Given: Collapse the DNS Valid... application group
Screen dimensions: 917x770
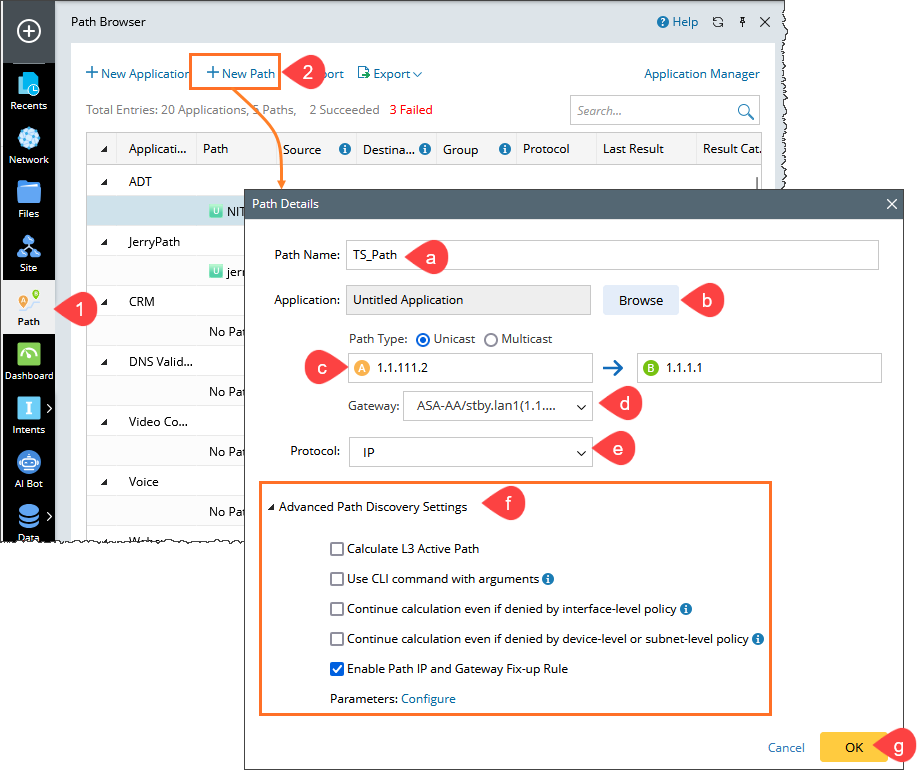Looking at the screenshot, I should pyautogui.click(x=104, y=362).
